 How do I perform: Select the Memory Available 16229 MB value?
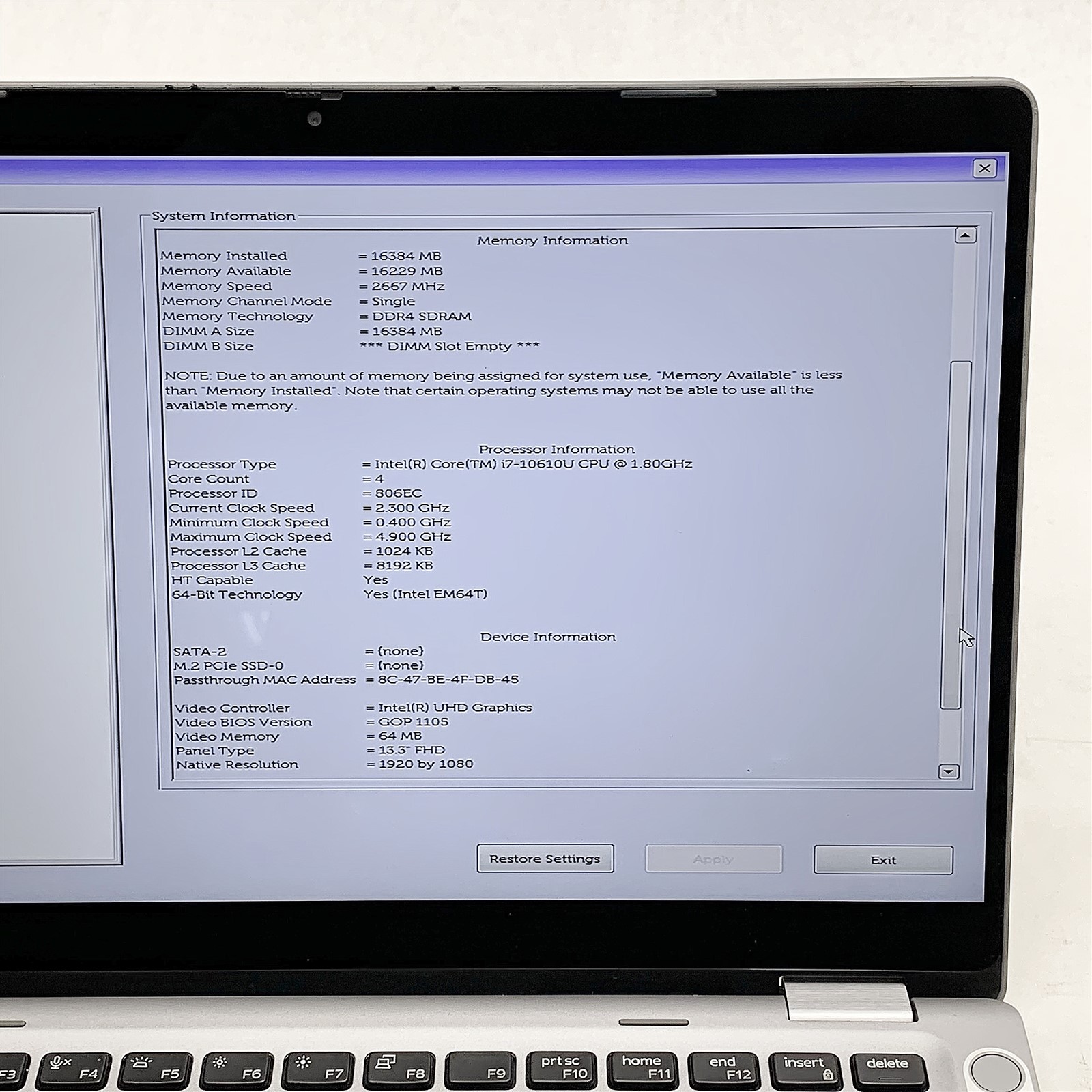coord(407,271)
